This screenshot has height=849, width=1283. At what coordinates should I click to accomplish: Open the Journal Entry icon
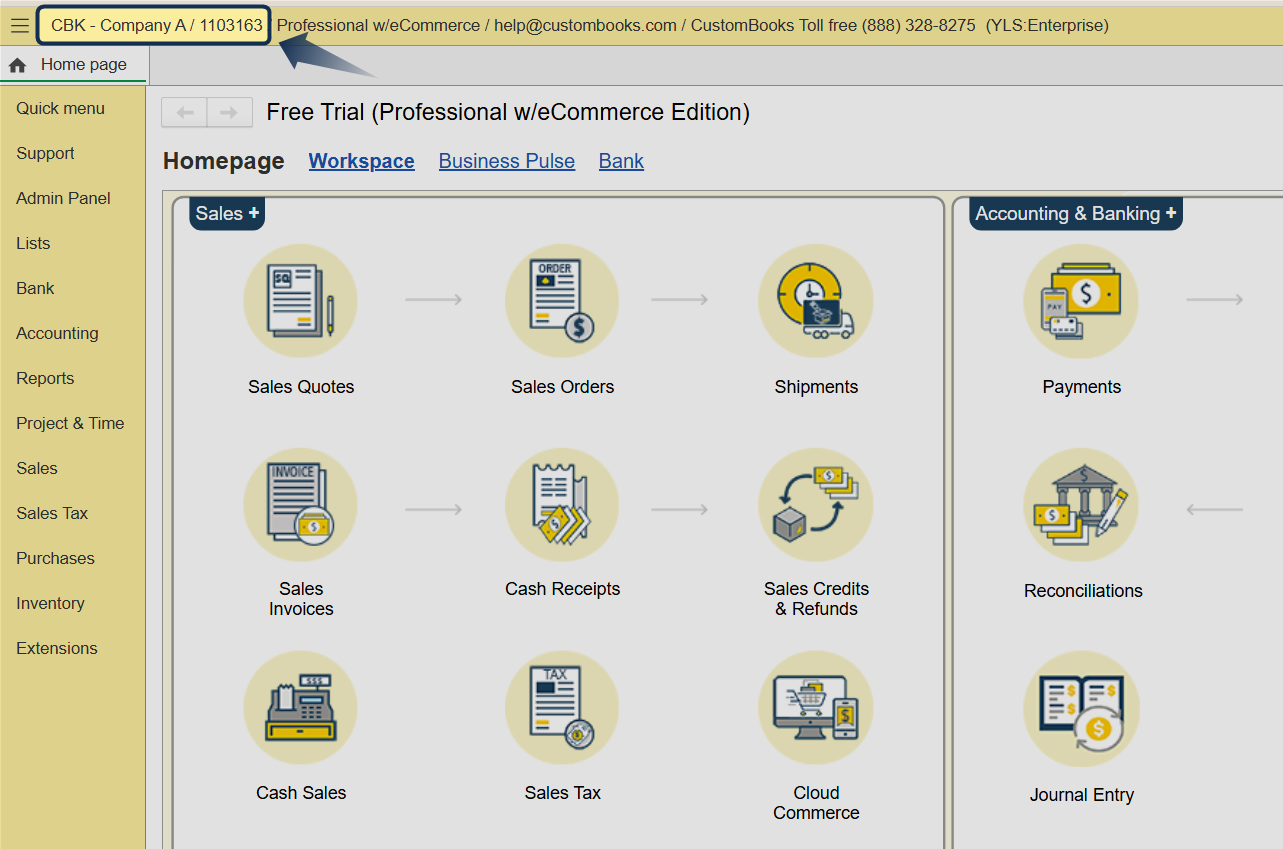click(x=1081, y=710)
